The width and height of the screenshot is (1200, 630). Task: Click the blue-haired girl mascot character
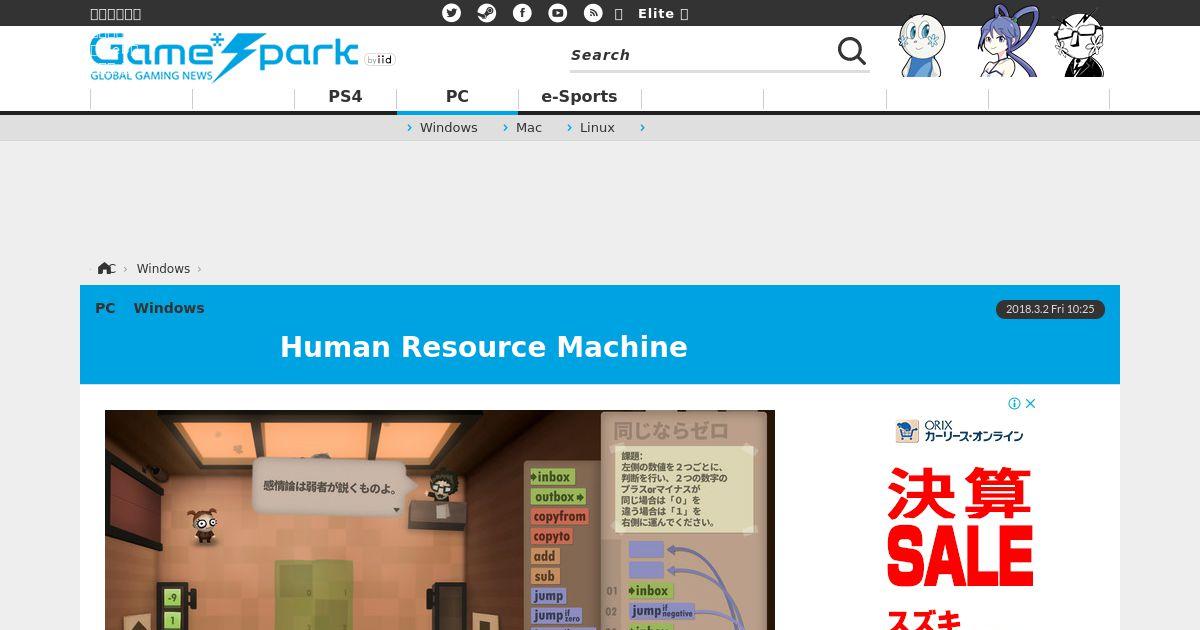[x=1007, y=42]
